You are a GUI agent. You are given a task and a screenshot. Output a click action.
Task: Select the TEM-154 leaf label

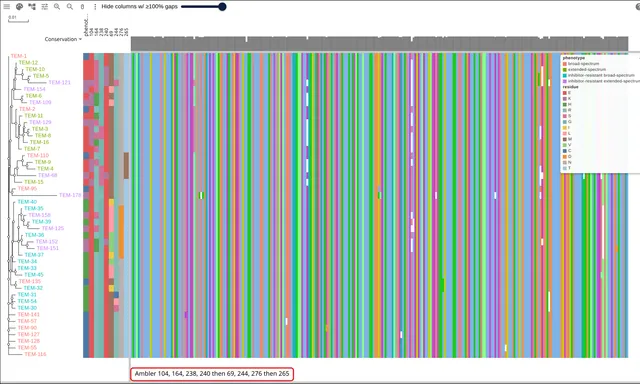tap(34, 89)
